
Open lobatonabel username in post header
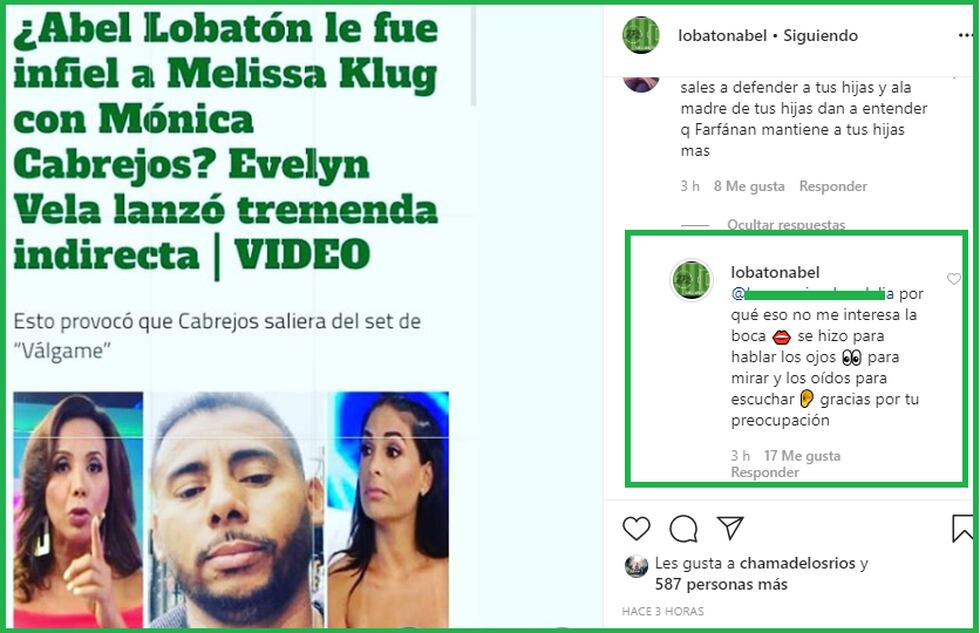pyautogui.click(x=722, y=36)
